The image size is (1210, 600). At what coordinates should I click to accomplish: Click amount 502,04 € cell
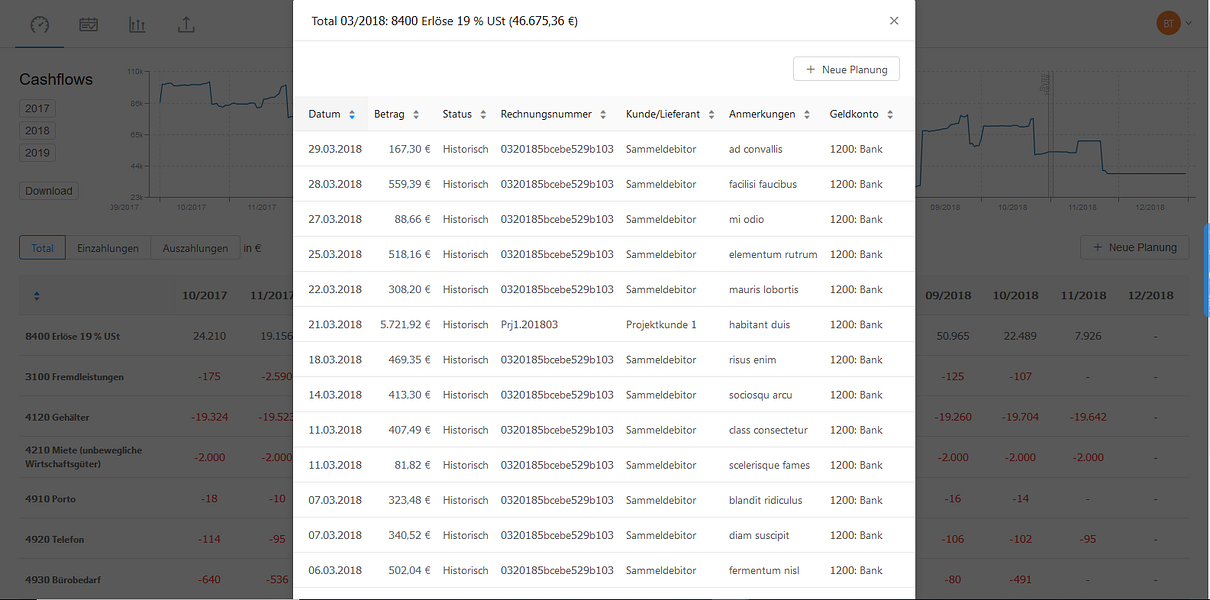point(410,570)
